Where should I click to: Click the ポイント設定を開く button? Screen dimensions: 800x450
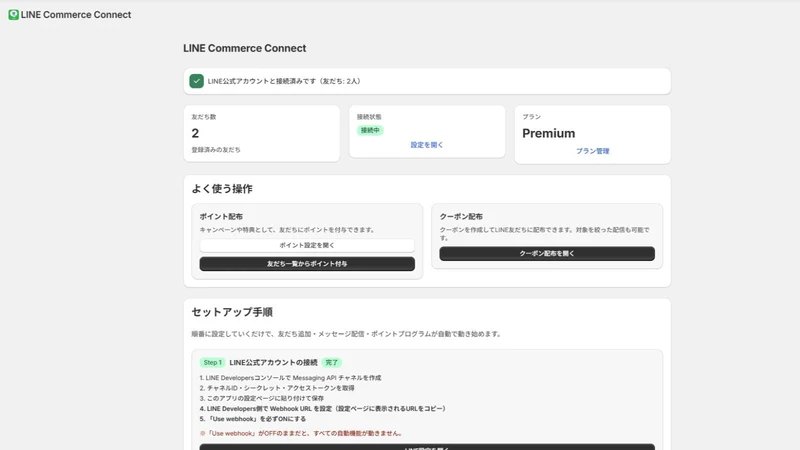click(x=307, y=245)
